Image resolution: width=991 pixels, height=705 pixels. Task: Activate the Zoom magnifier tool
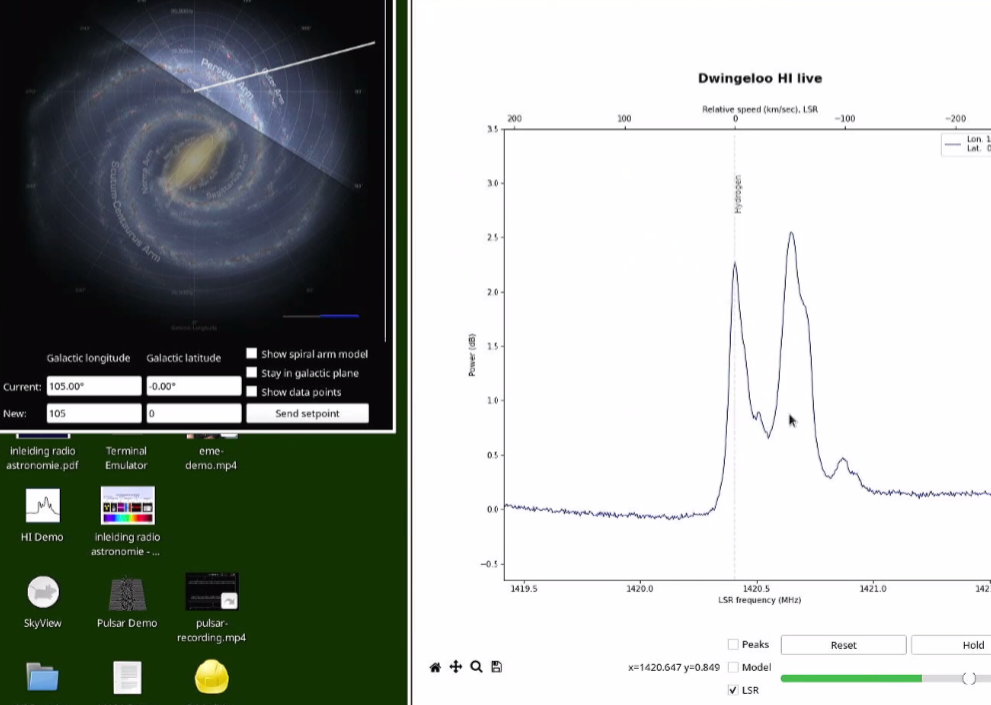477,667
